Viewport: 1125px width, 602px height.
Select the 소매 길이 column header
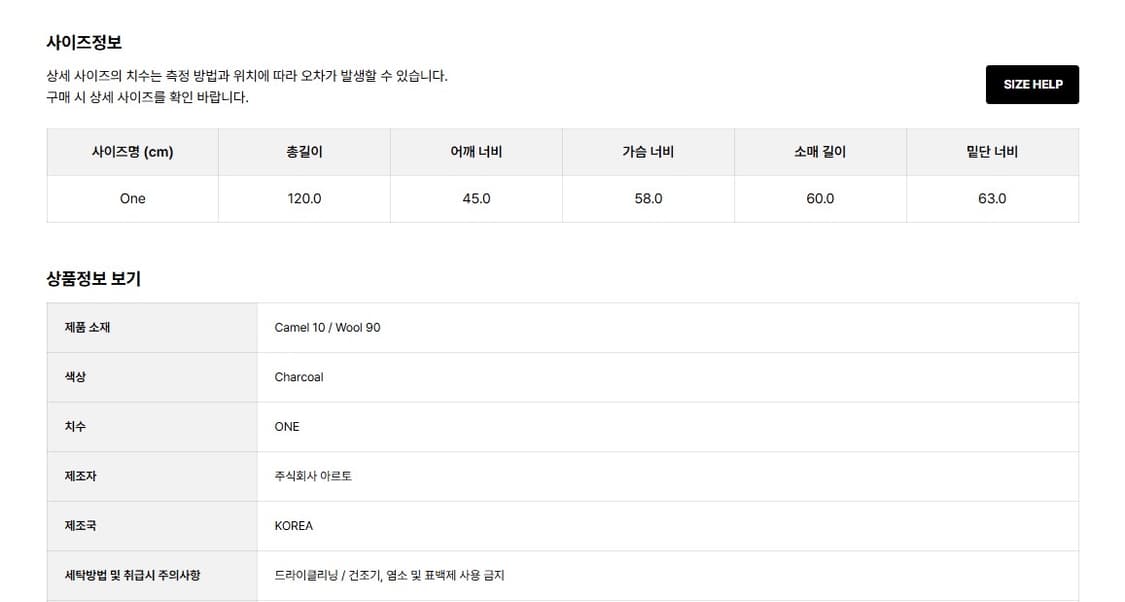point(820,151)
